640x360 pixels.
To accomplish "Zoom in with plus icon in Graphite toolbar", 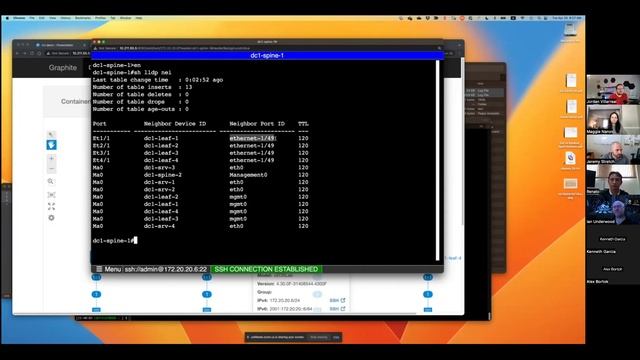I will tap(51, 158).
